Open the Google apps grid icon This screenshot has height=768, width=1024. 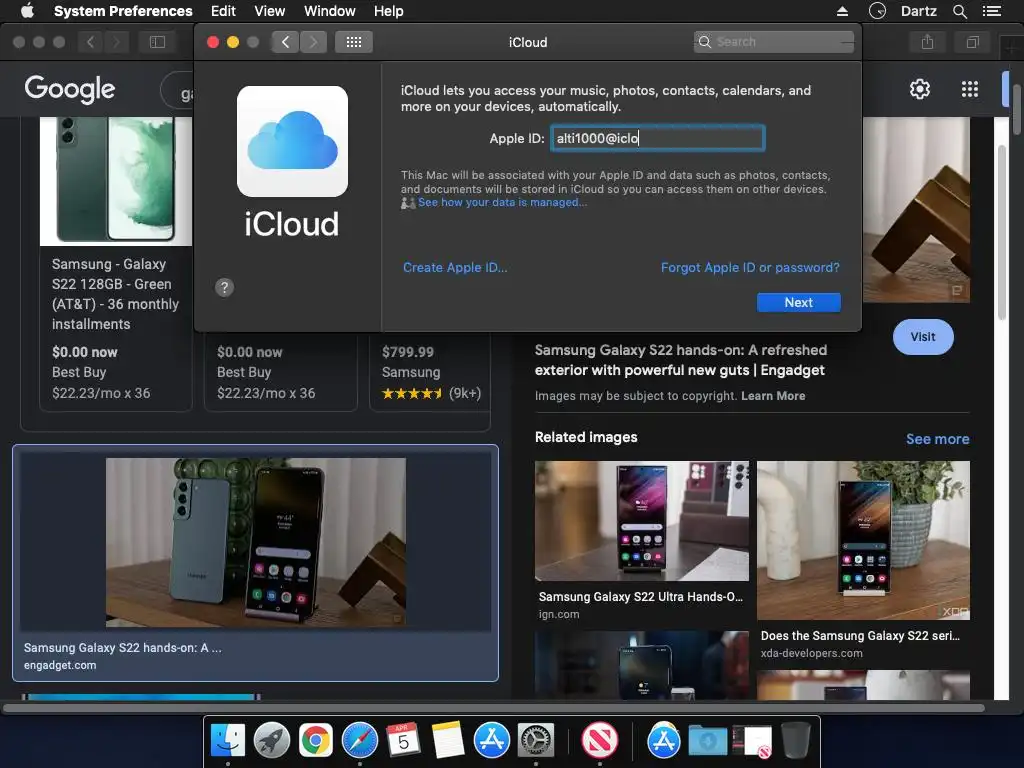(970, 89)
